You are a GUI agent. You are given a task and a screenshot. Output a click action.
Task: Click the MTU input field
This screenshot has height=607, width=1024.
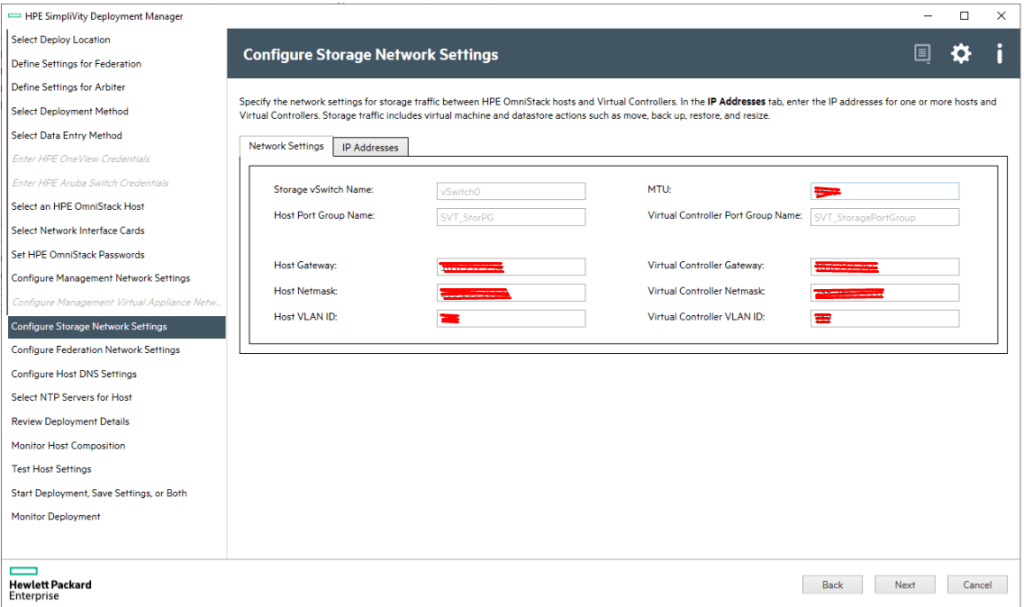click(884, 191)
